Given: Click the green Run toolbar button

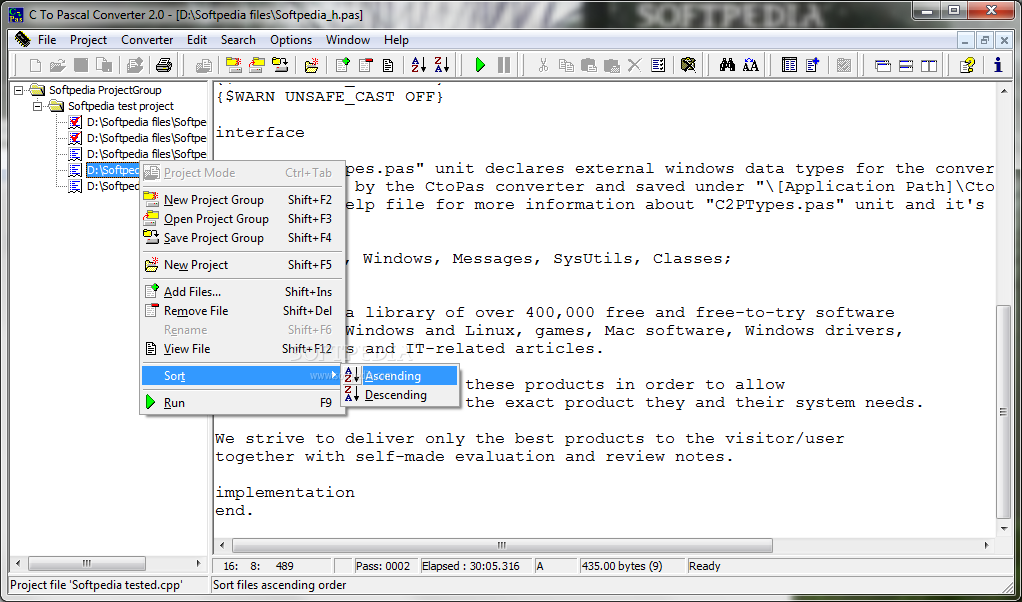Looking at the screenshot, I should 480,65.
